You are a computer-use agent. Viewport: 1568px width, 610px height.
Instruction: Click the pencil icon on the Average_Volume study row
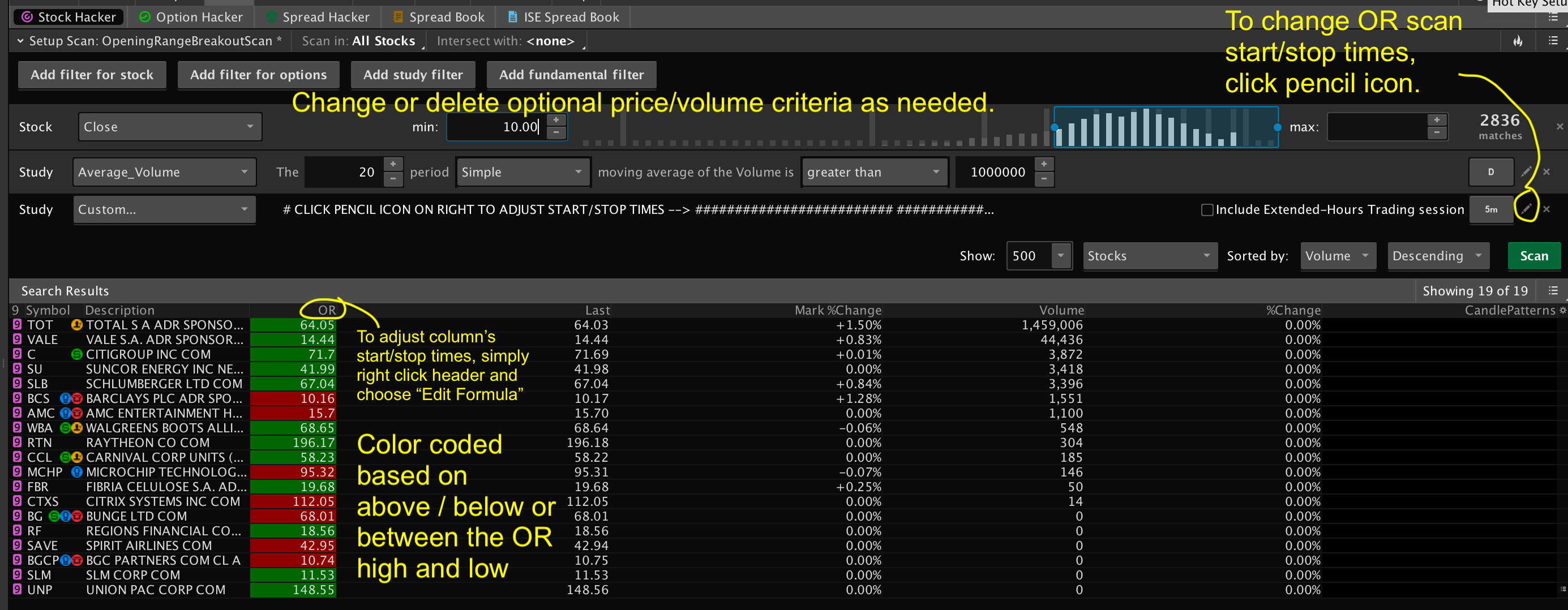pos(1527,171)
